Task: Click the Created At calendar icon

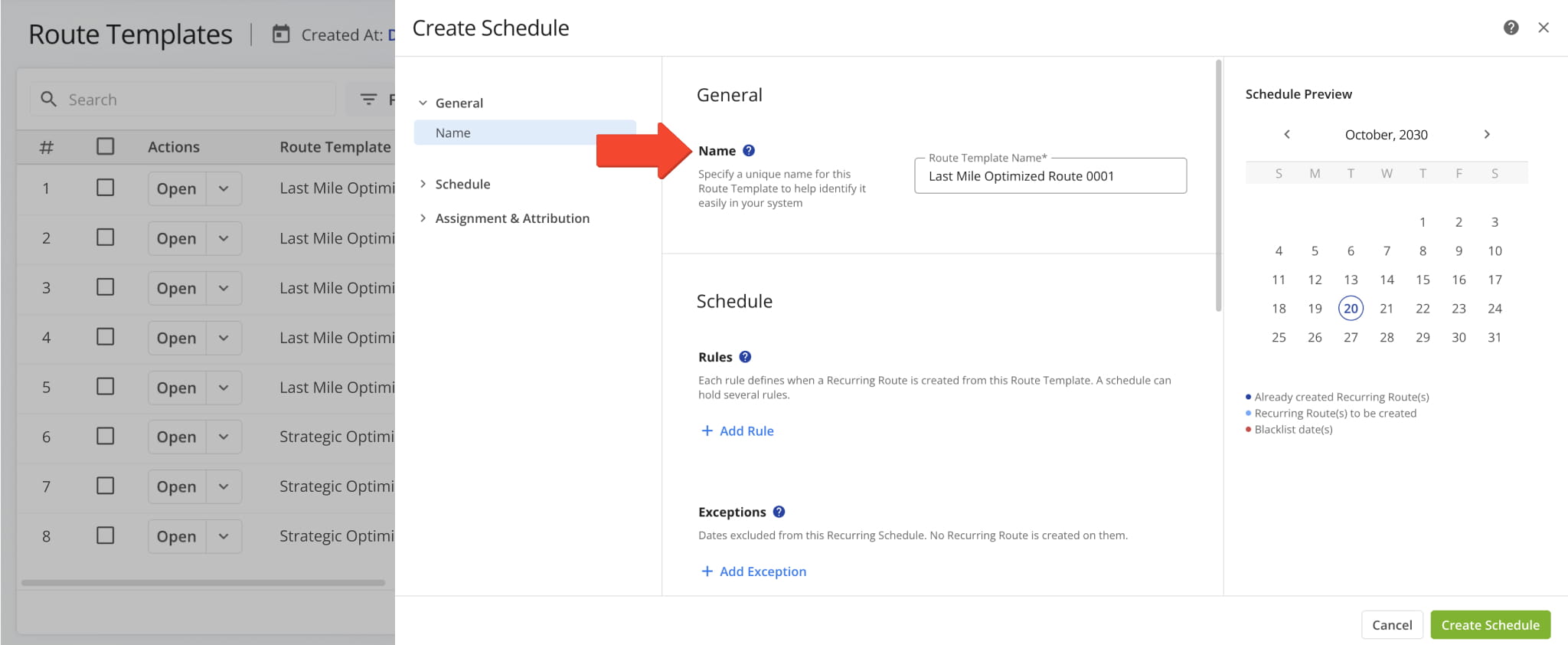Action: pos(281,34)
